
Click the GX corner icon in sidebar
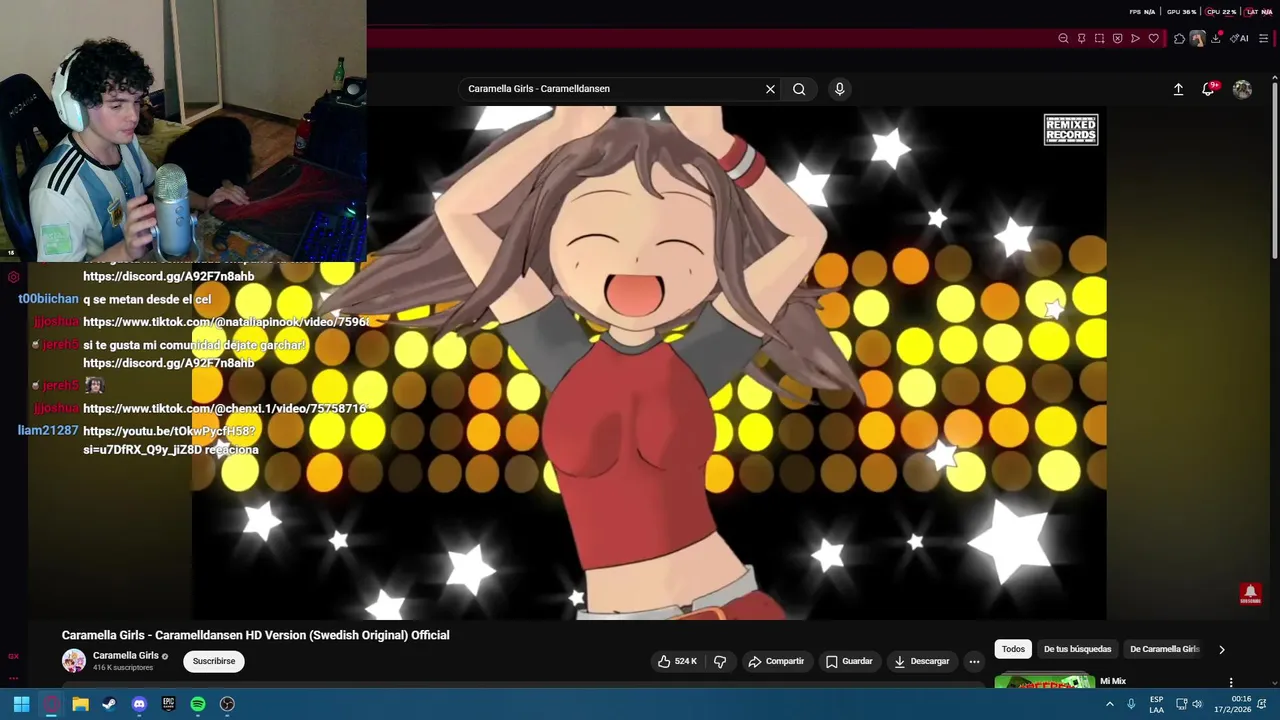[13, 656]
